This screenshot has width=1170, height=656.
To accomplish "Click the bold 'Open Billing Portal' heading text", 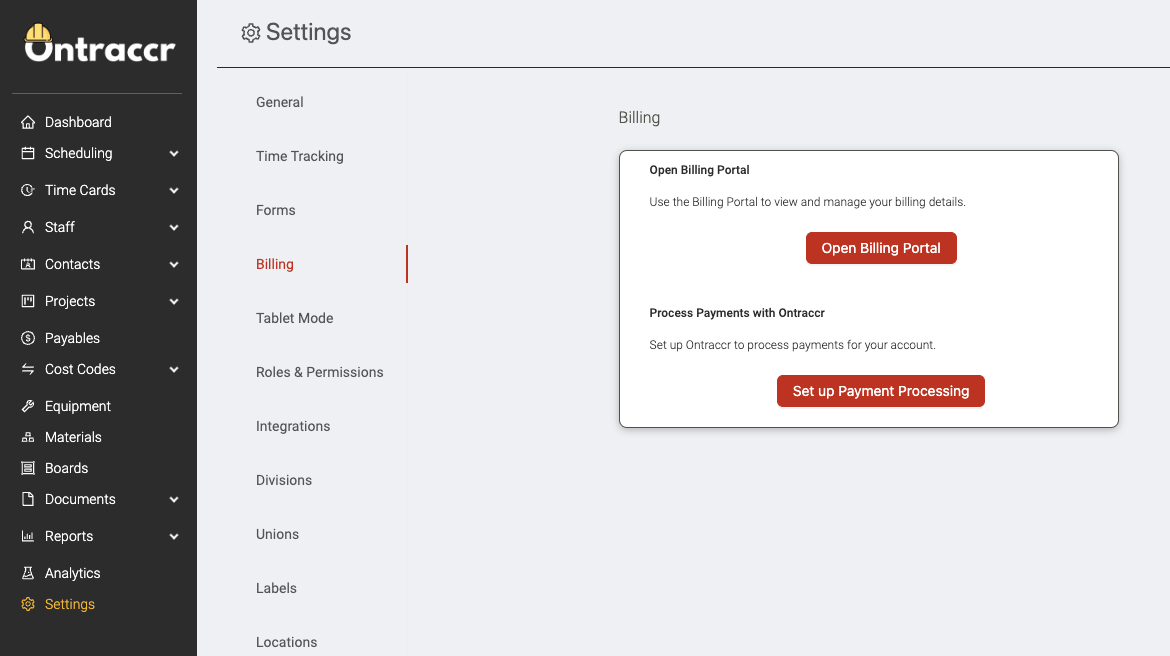I will (x=699, y=170).
